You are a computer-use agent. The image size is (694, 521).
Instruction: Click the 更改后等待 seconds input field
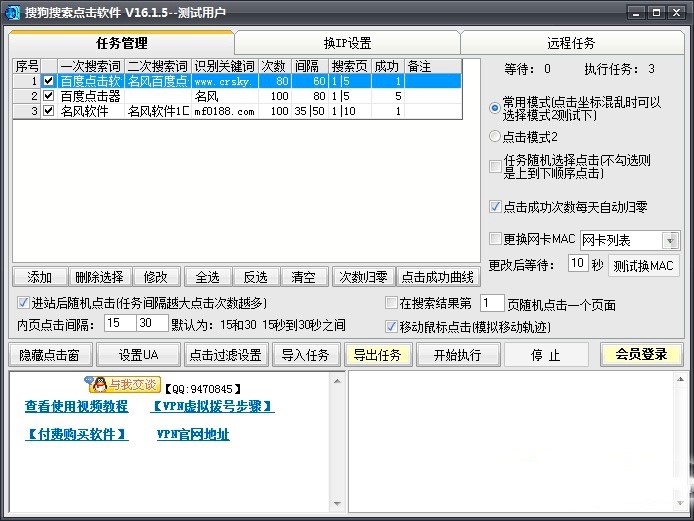click(x=577, y=264)
